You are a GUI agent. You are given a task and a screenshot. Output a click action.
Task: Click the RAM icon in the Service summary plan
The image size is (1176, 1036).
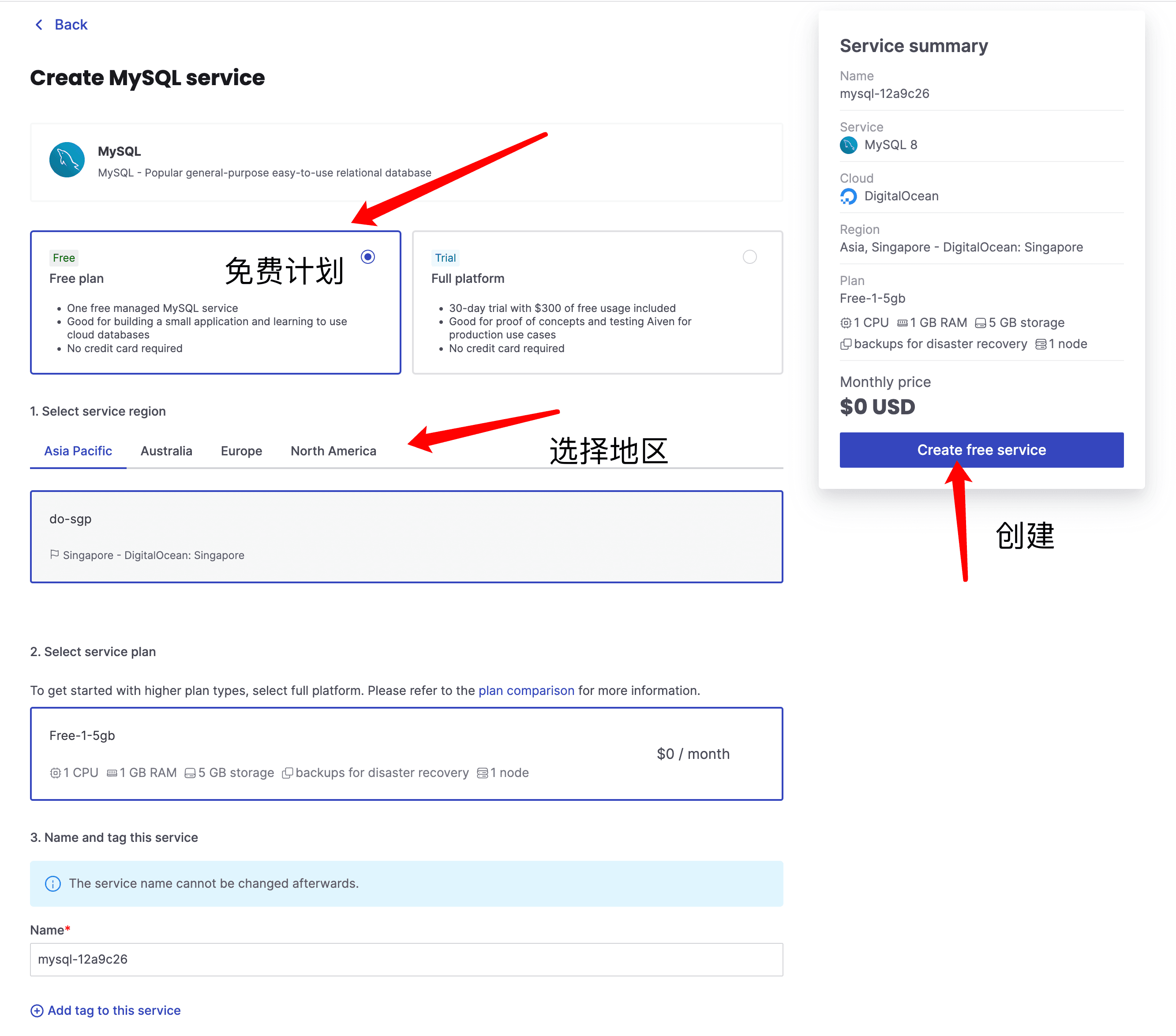903,323
